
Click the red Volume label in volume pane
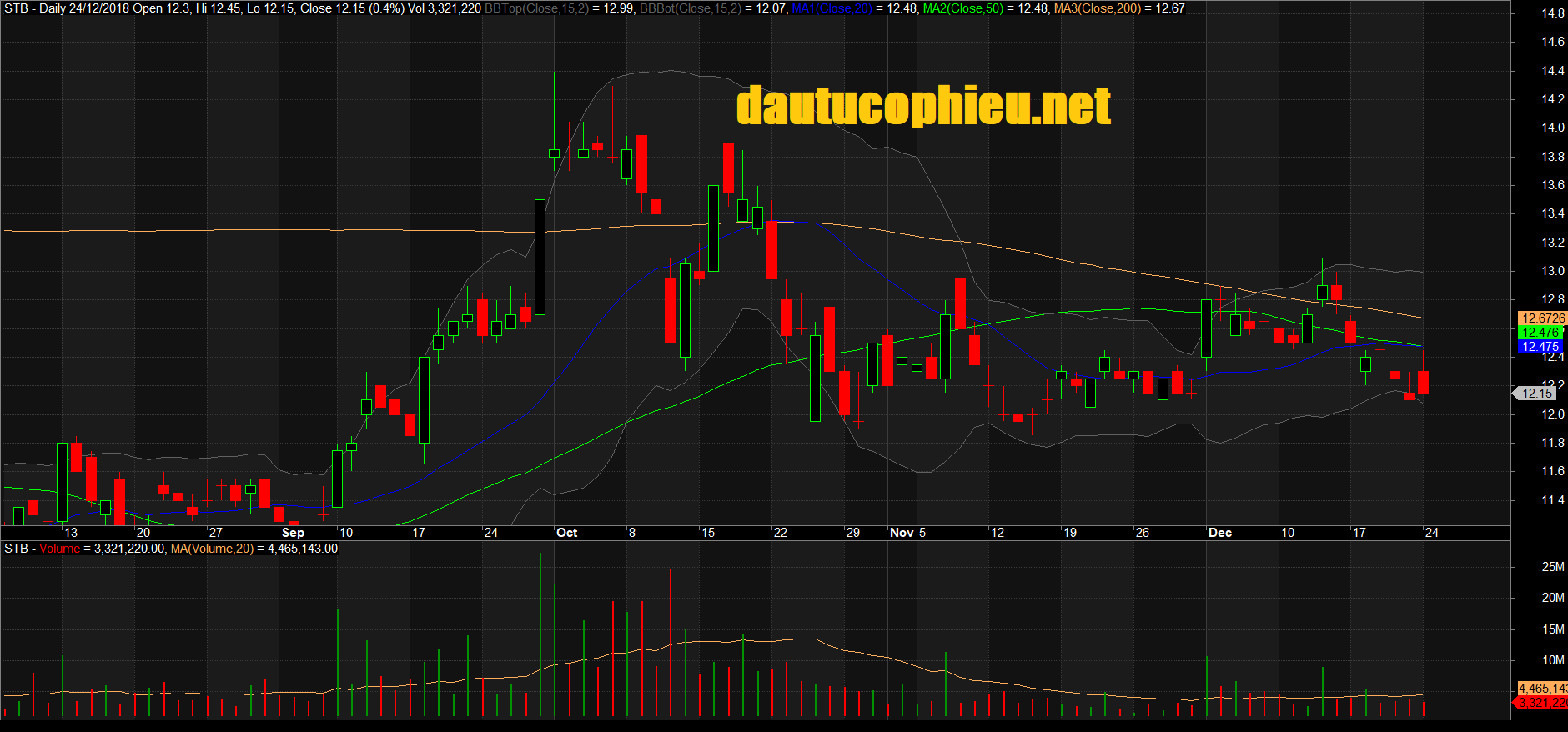[59, 549]
